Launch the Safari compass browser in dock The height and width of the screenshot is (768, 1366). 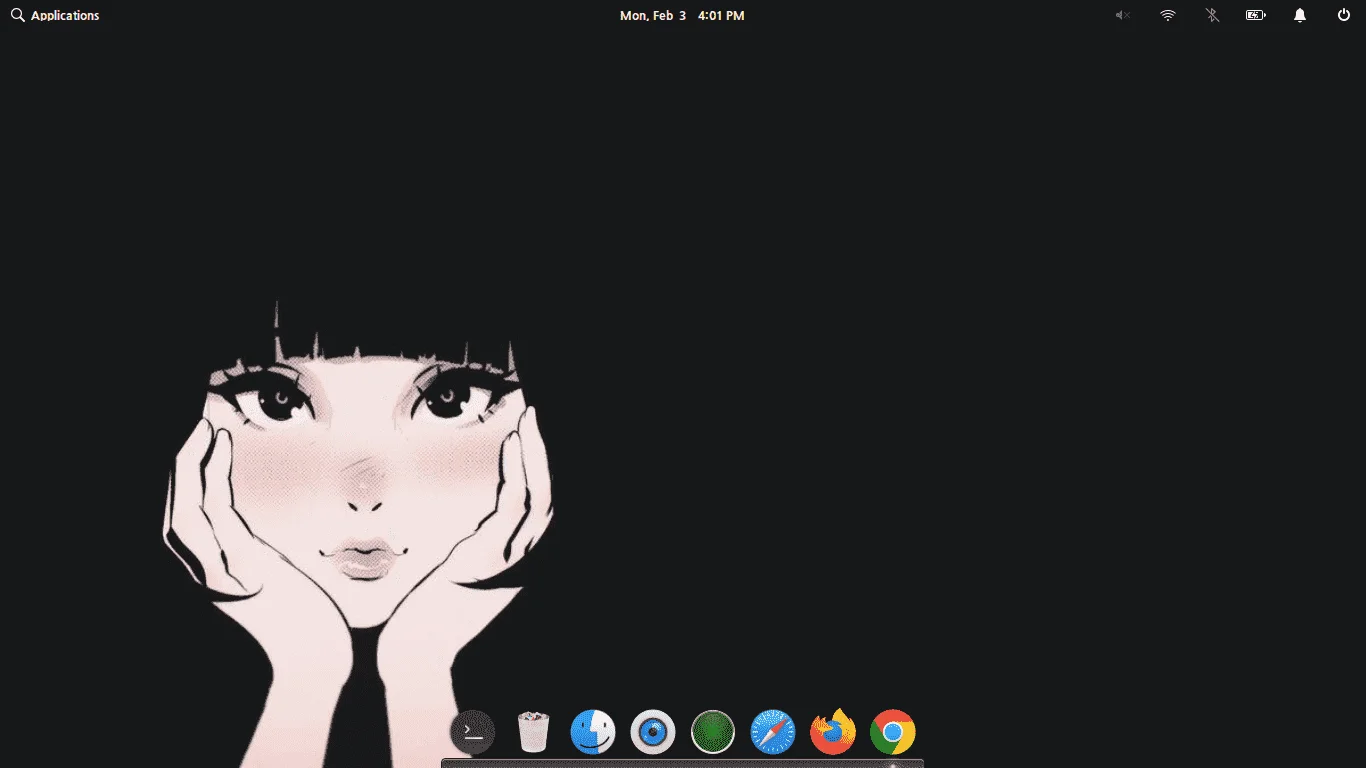(x=773, y=732)
